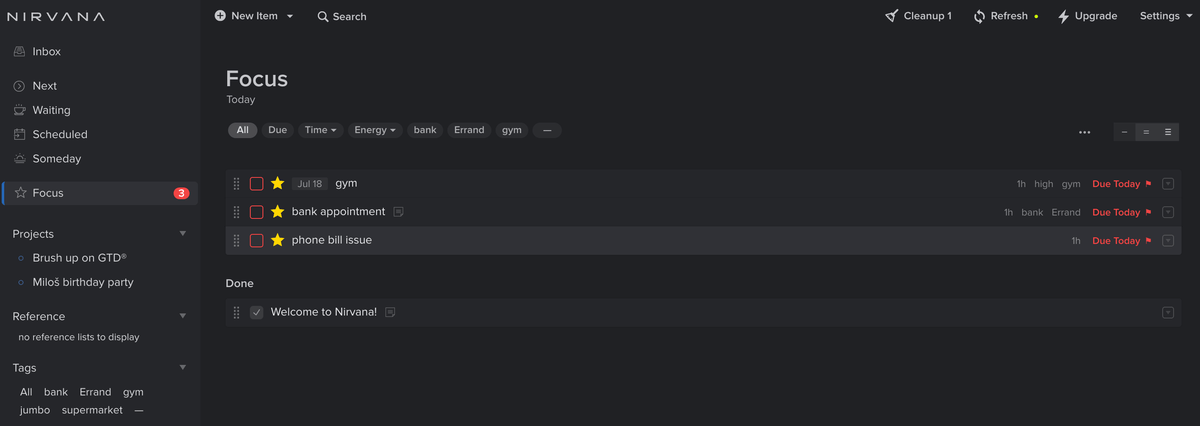Switch to expanded list density view

coord(1168,132)
